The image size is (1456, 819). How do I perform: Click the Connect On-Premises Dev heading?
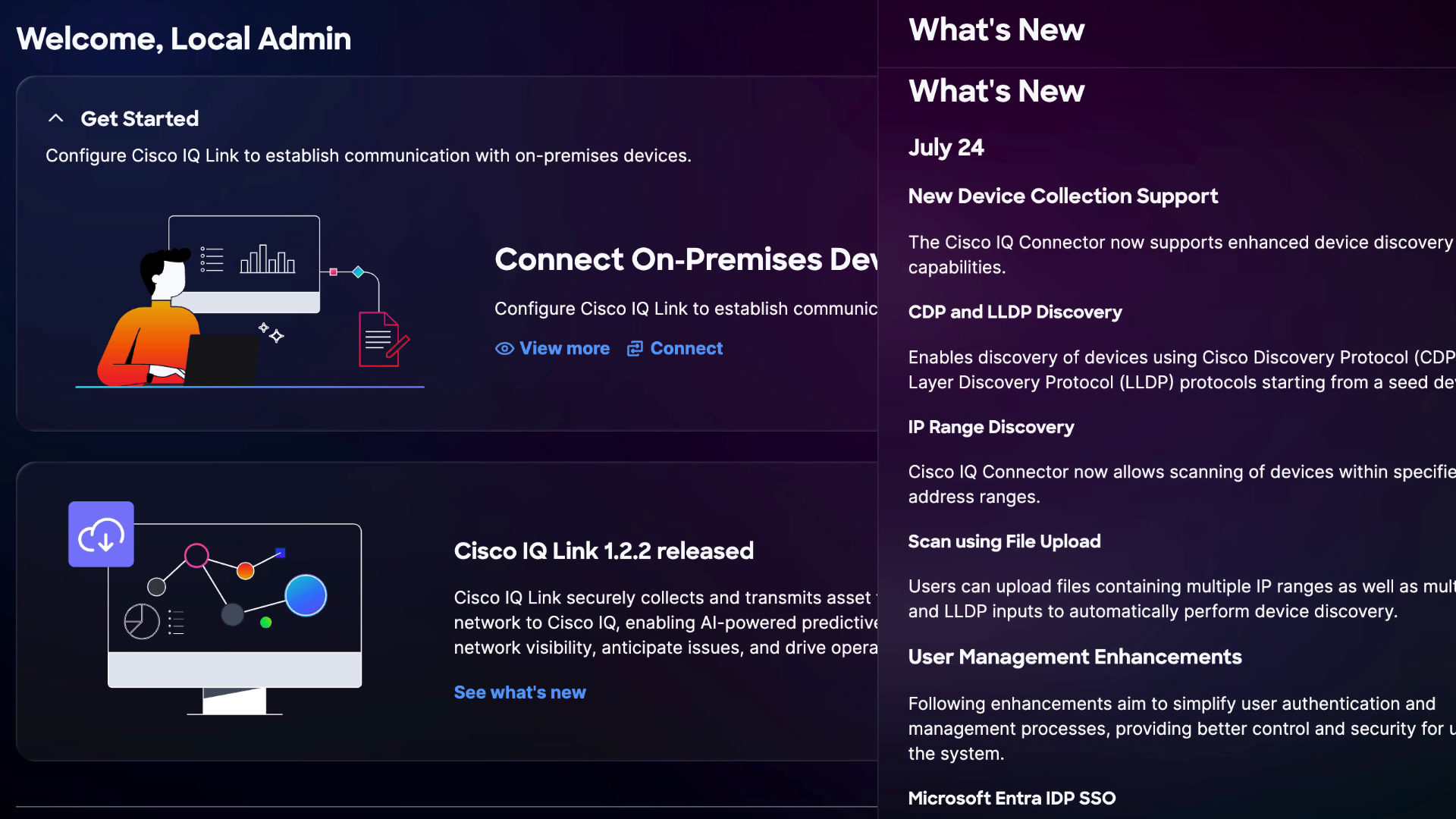point(686,259)
